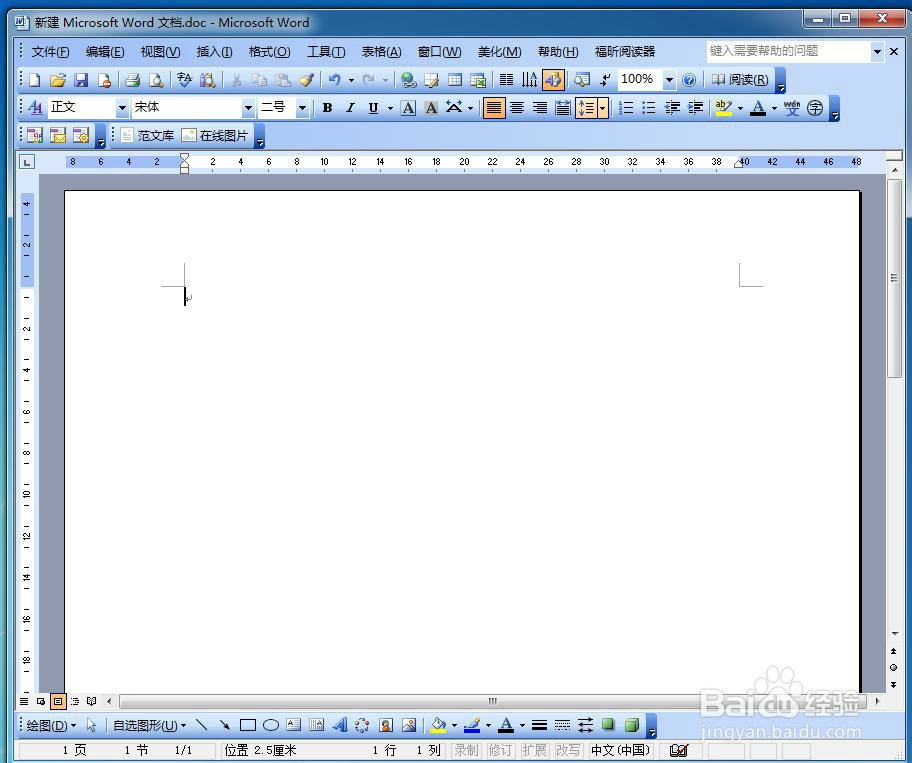Apply line color on drawing toolbar
Image resolution: width=912 pixels, height=763 pixels.
click(472, 725)
